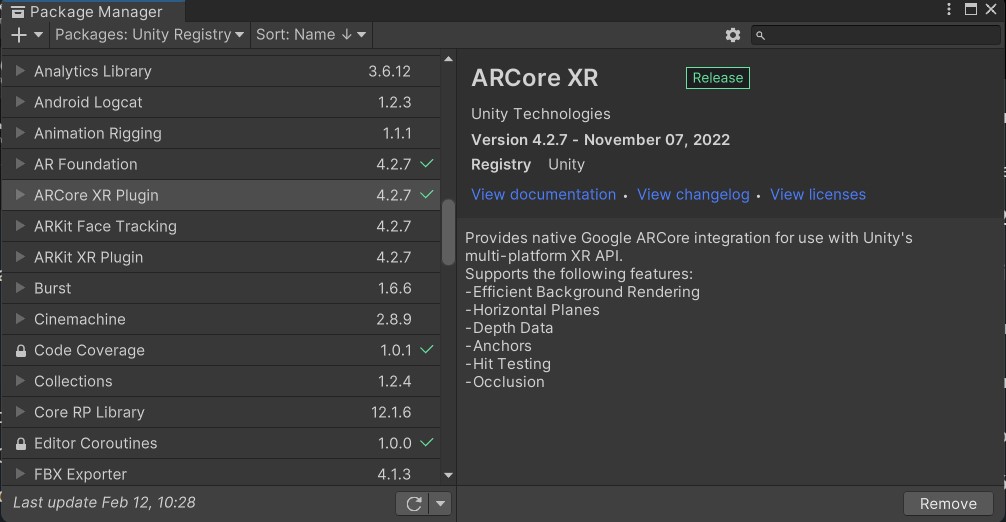
Task: Click the search magnifier icon
Action: click(760, 35)
